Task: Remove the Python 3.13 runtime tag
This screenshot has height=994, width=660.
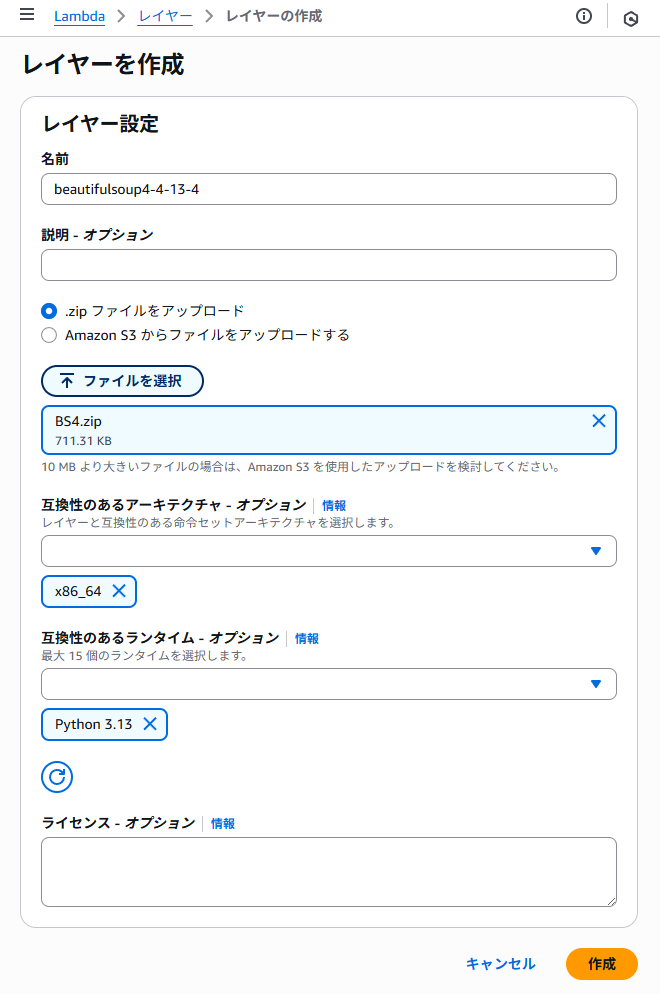Action: [x=152, y=724]
